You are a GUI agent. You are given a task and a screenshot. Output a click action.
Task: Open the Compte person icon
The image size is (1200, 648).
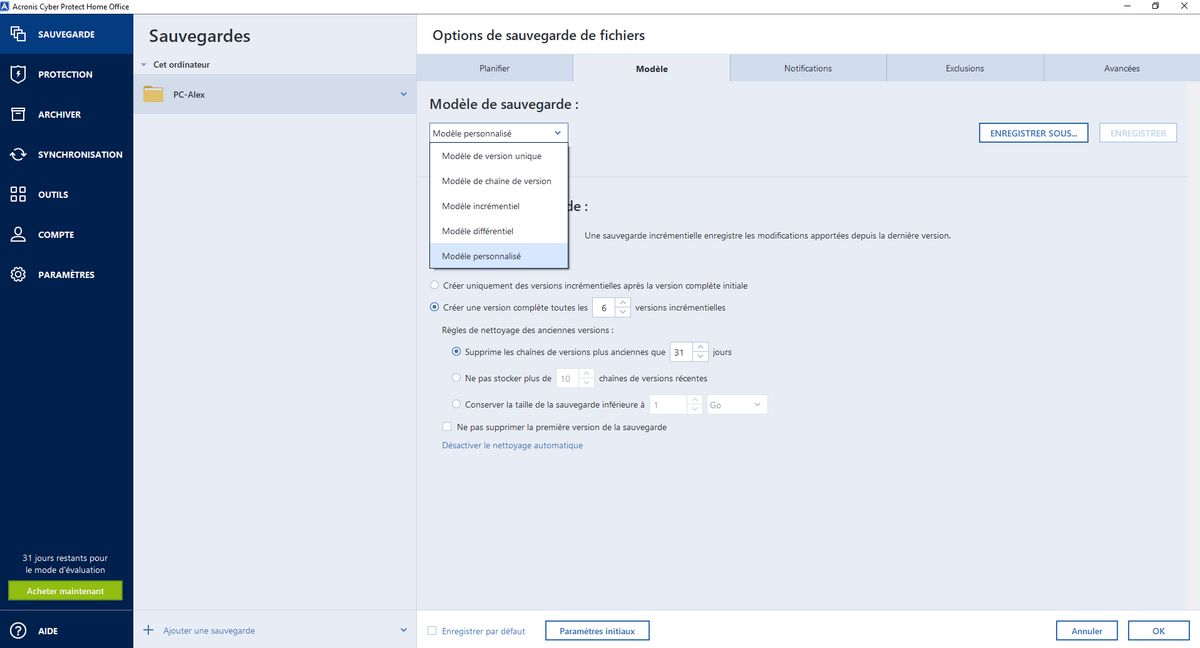[18, 234]
